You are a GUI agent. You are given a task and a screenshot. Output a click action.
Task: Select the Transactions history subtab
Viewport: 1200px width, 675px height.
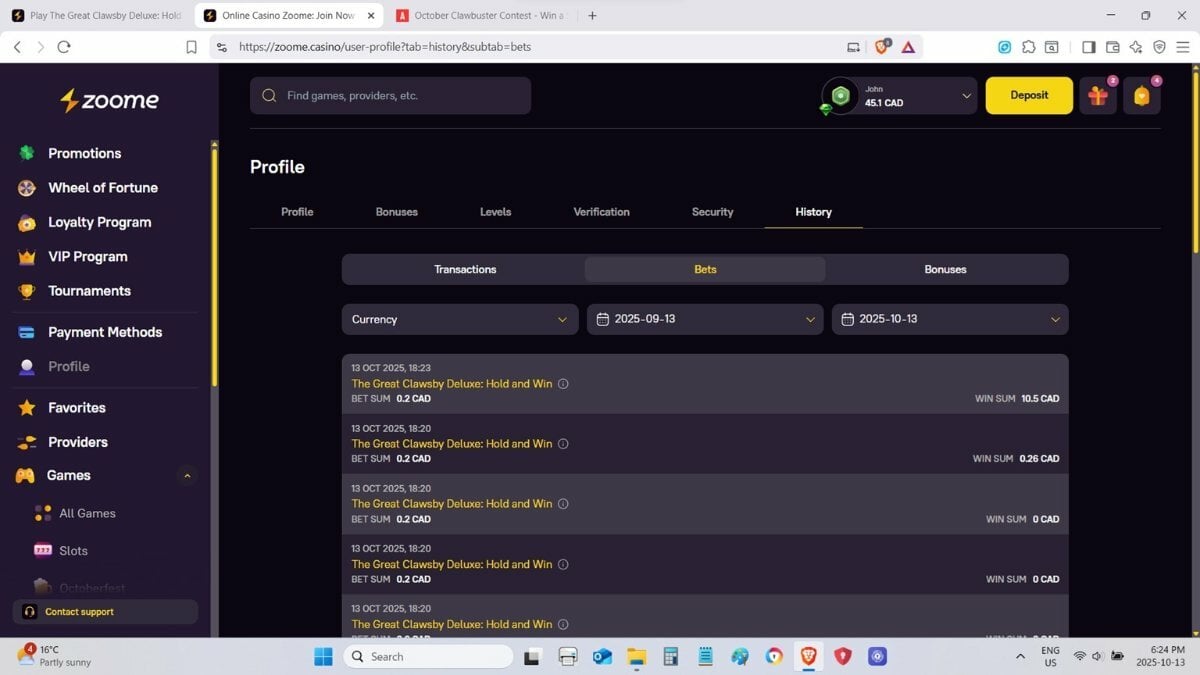pyautogui.click(x=465, y=269)
